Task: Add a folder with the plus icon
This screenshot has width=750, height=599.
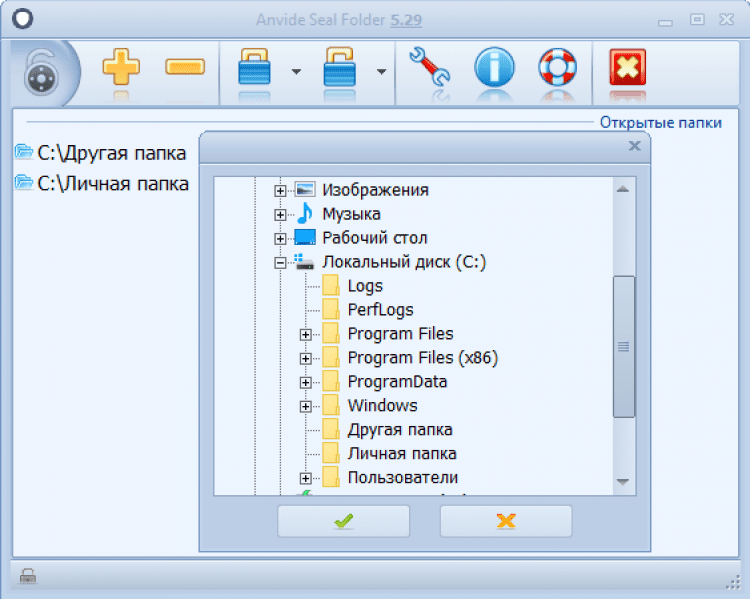Action: [121, 67]
